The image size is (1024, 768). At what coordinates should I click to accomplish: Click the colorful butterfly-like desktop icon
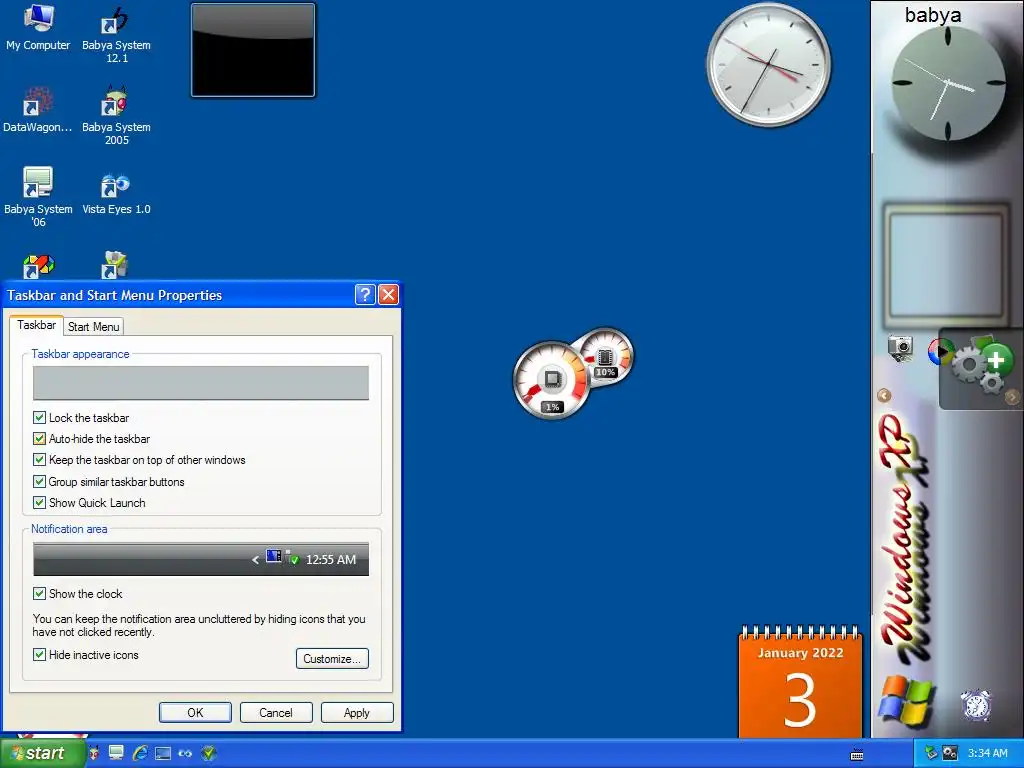click(39, 266)
